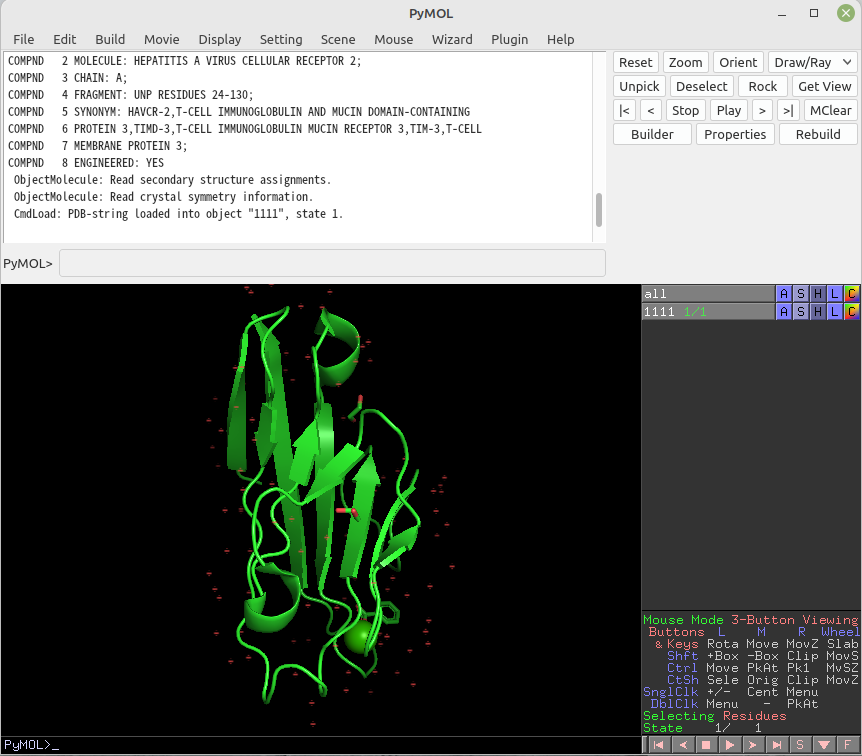Viewport: 862px width, 756px height.
Task: Click the rewind-to-first-frame movie icon
Action: [x=658, y=744]
